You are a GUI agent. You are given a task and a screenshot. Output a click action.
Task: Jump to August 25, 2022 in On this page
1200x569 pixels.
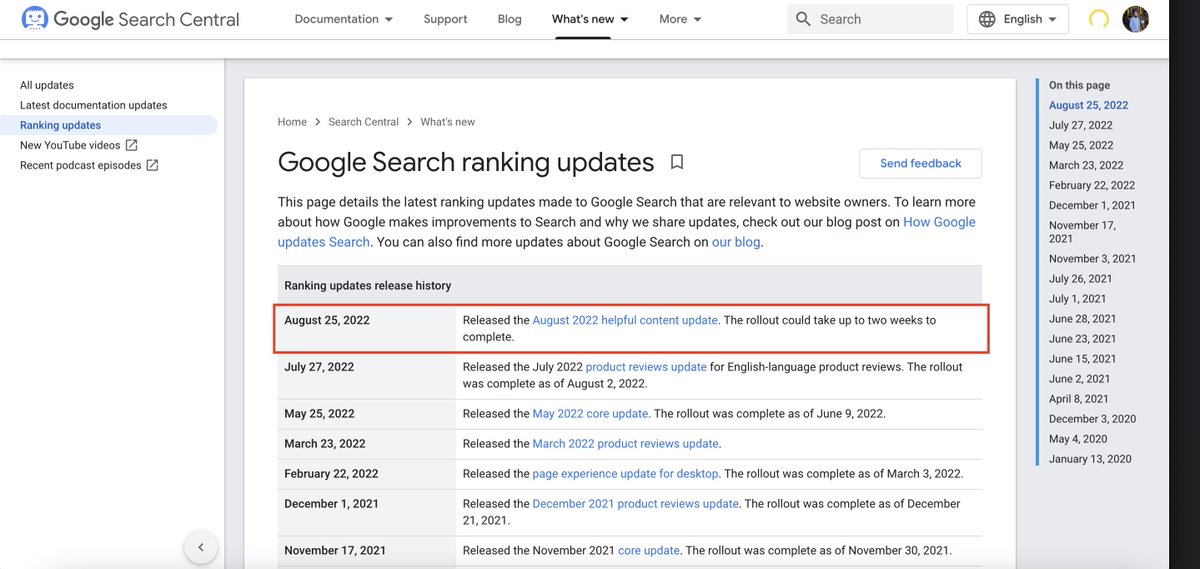1088,105
